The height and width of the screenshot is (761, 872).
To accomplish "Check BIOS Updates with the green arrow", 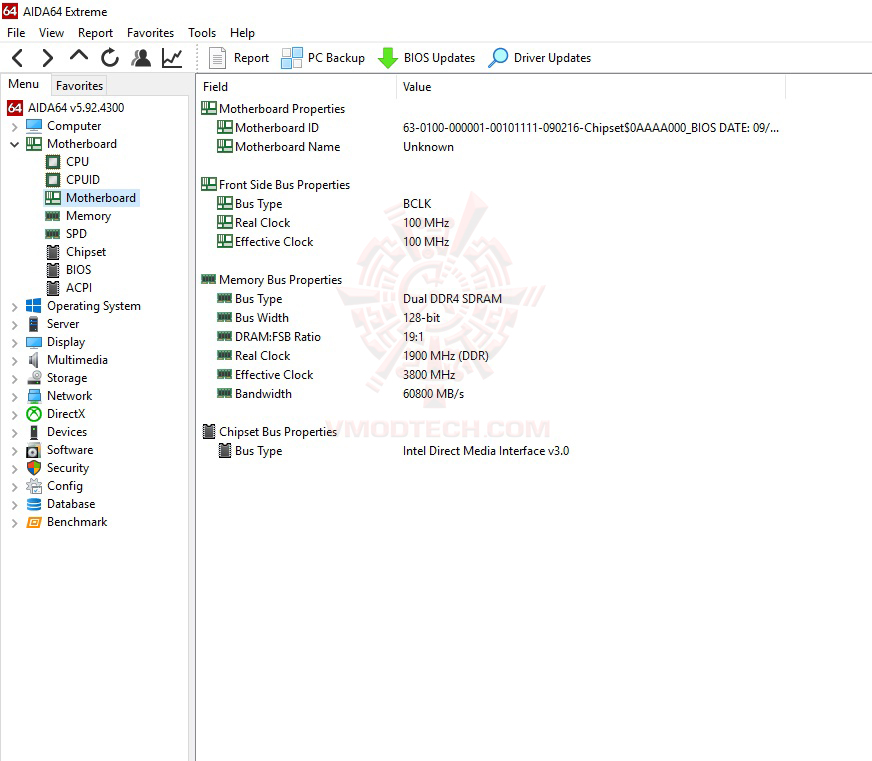I will click(x=427, y=58).
